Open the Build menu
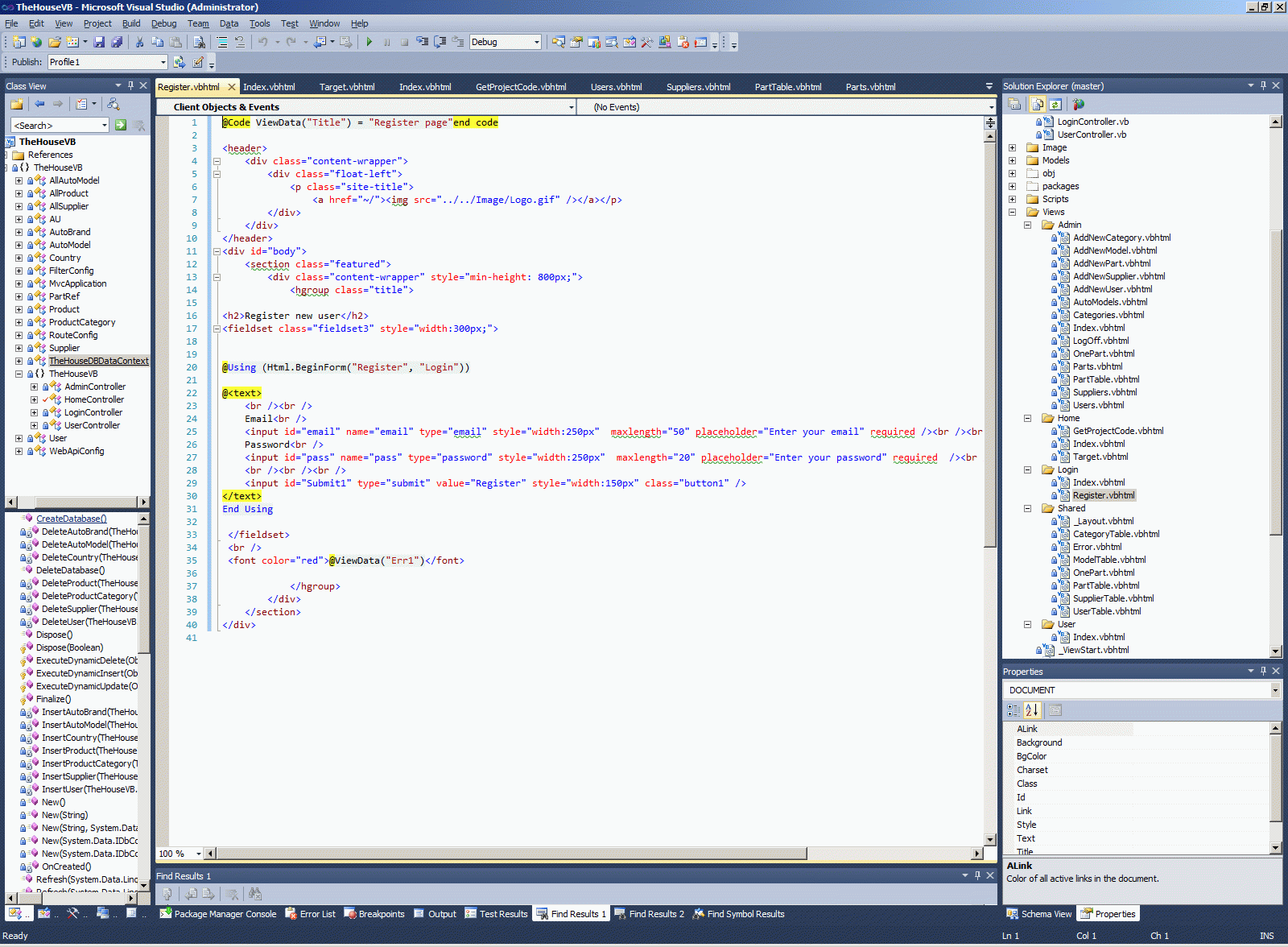The width and height of the screenshot is (1288, 947). (x=130, y=23)
